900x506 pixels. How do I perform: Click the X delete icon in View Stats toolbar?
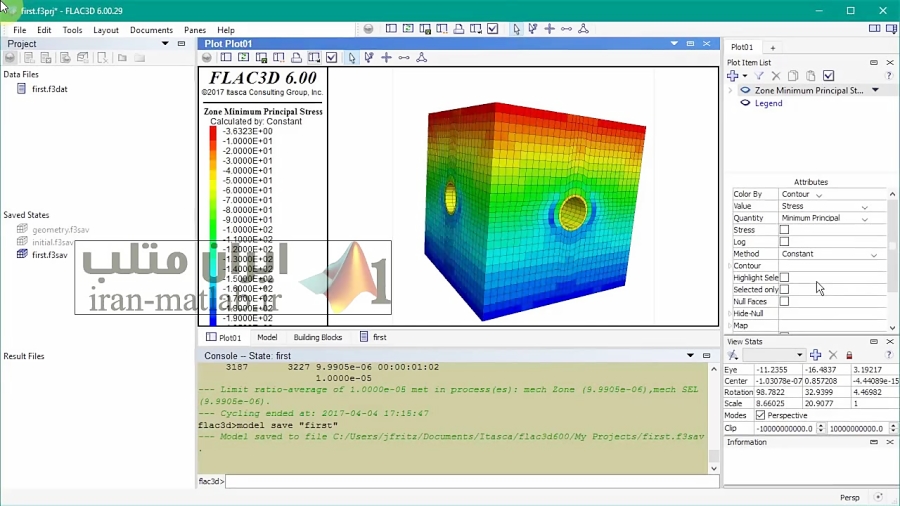coord(833,355)
